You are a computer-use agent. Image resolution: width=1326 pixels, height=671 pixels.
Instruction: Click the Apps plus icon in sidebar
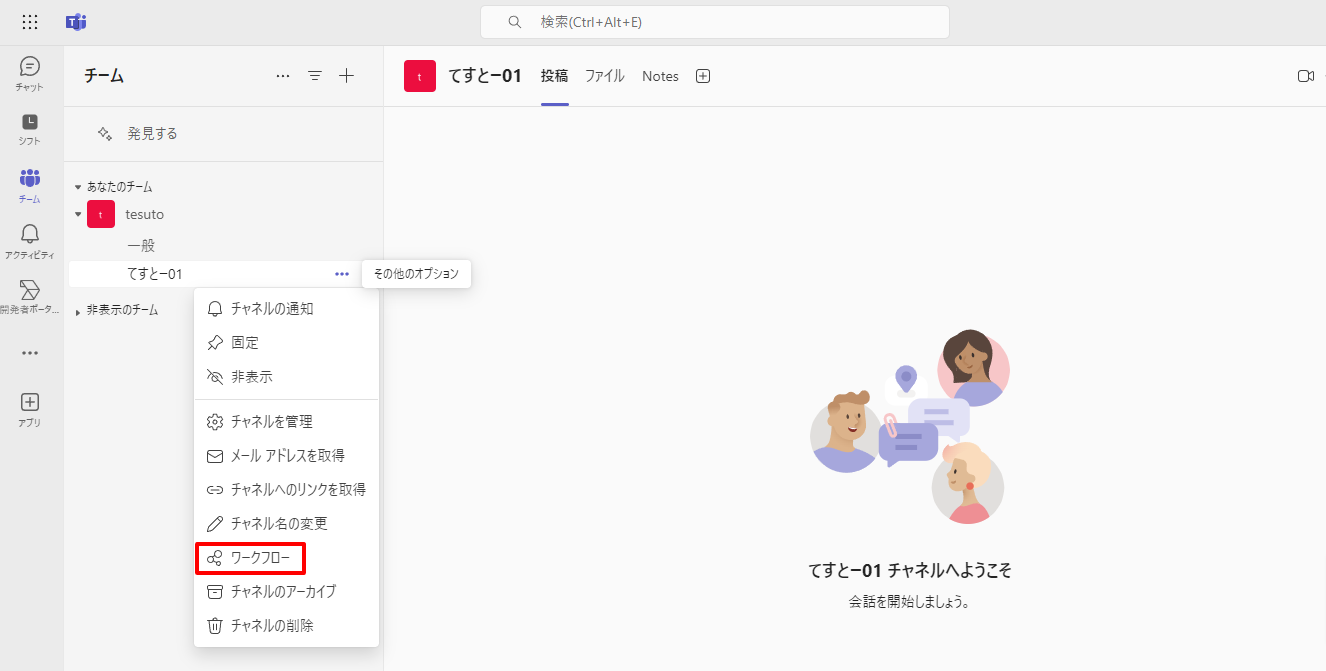pos(30,408)
